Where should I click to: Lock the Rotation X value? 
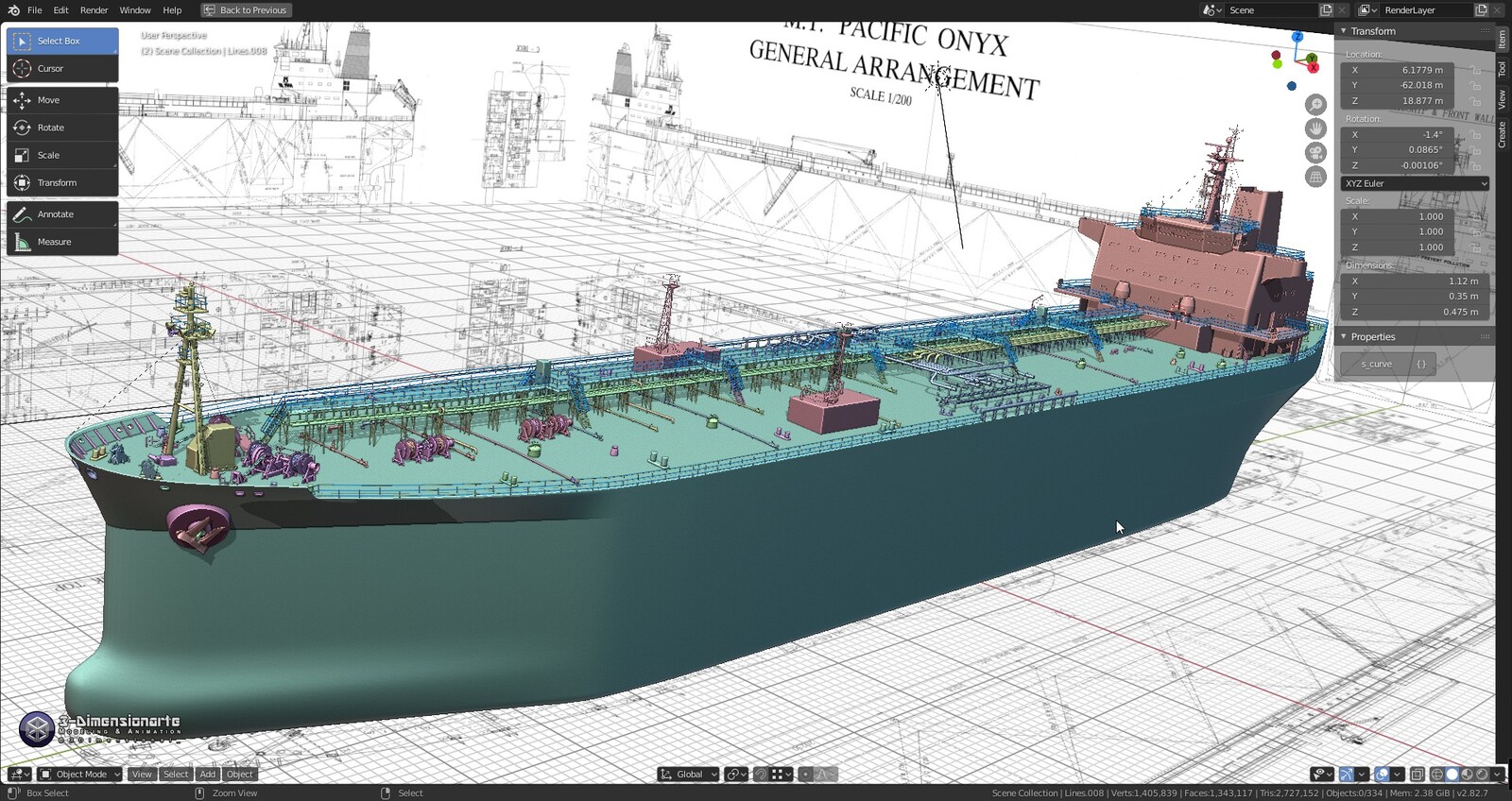(x=1476, y=134)
